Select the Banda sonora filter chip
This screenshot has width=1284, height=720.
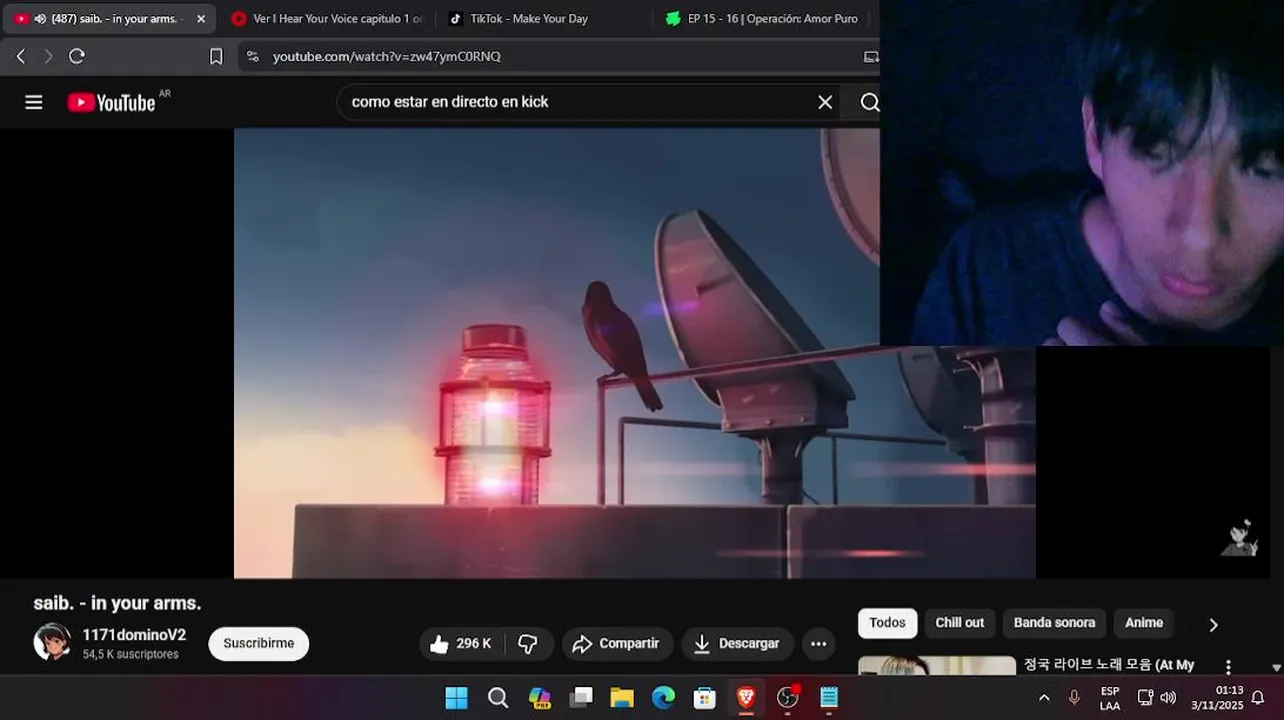tap(1054, 623)
